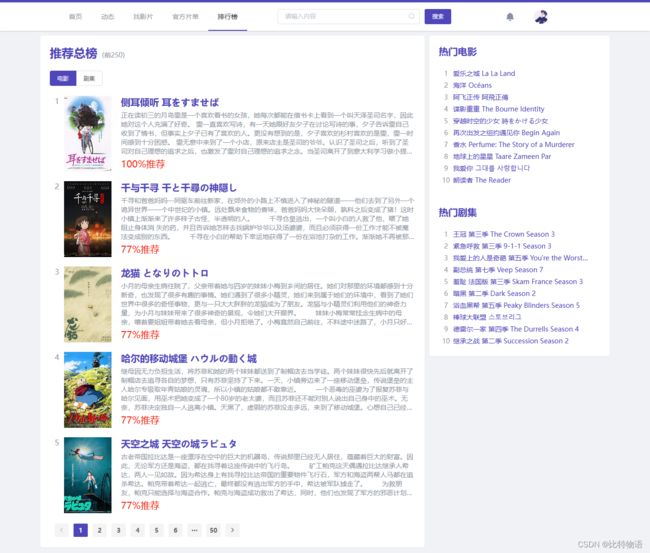
Task: Click the pagination ellipsis button
Action: click(194, 530)
